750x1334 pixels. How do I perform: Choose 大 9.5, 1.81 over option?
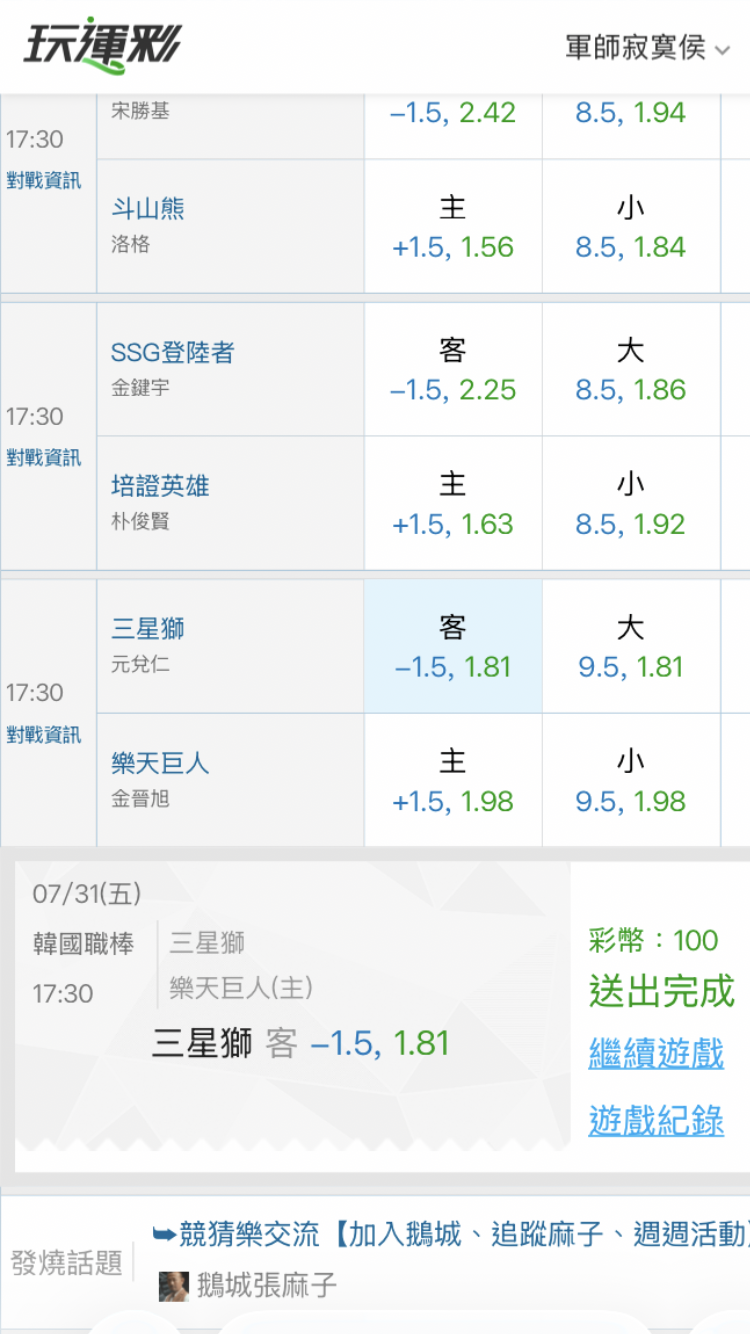pyautogui.click(x=631, y=646)
